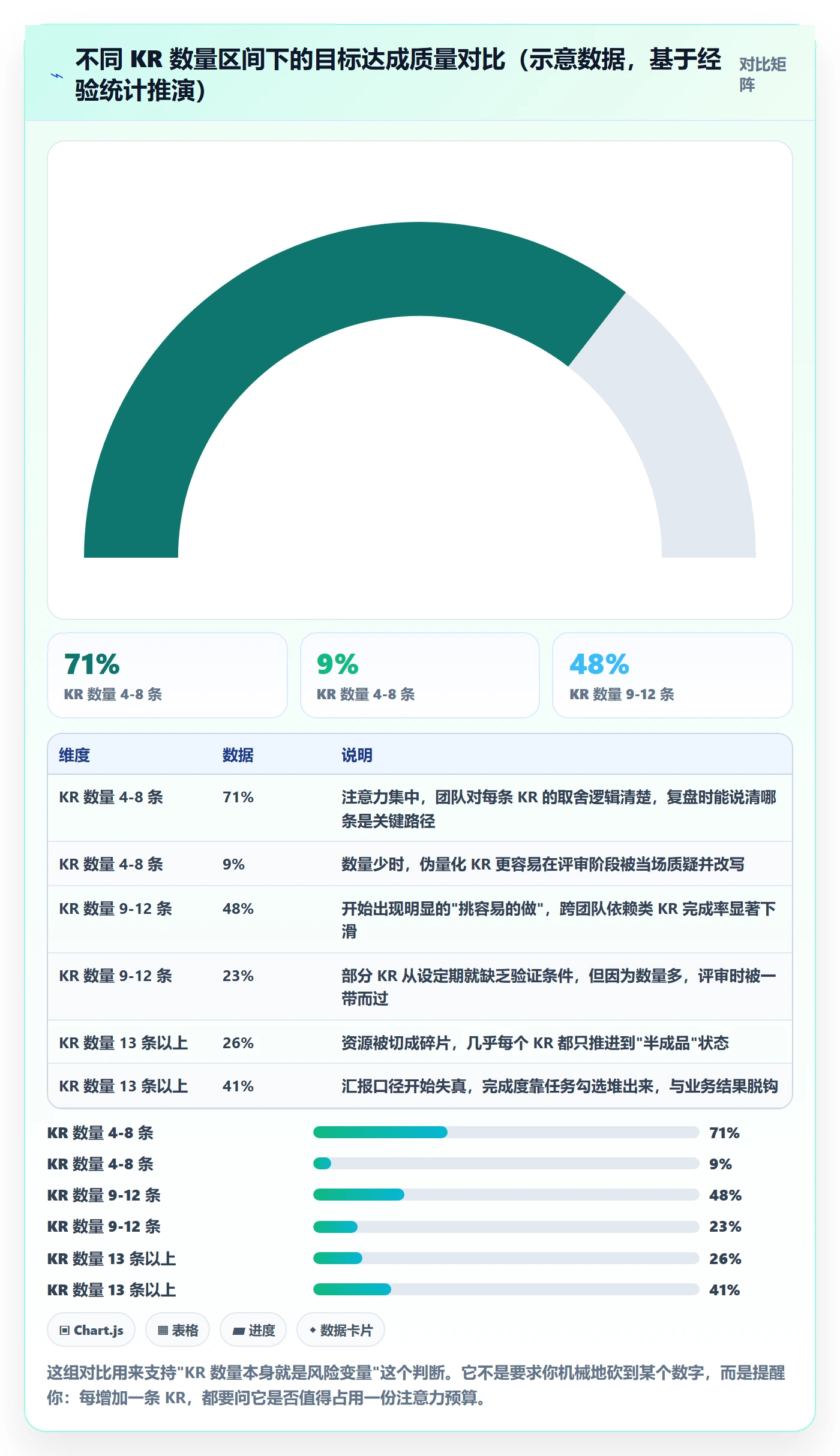This screenshot has height=1456, width=840.
Task: Select the Chart.js chip
Action: pos(91,1330)
